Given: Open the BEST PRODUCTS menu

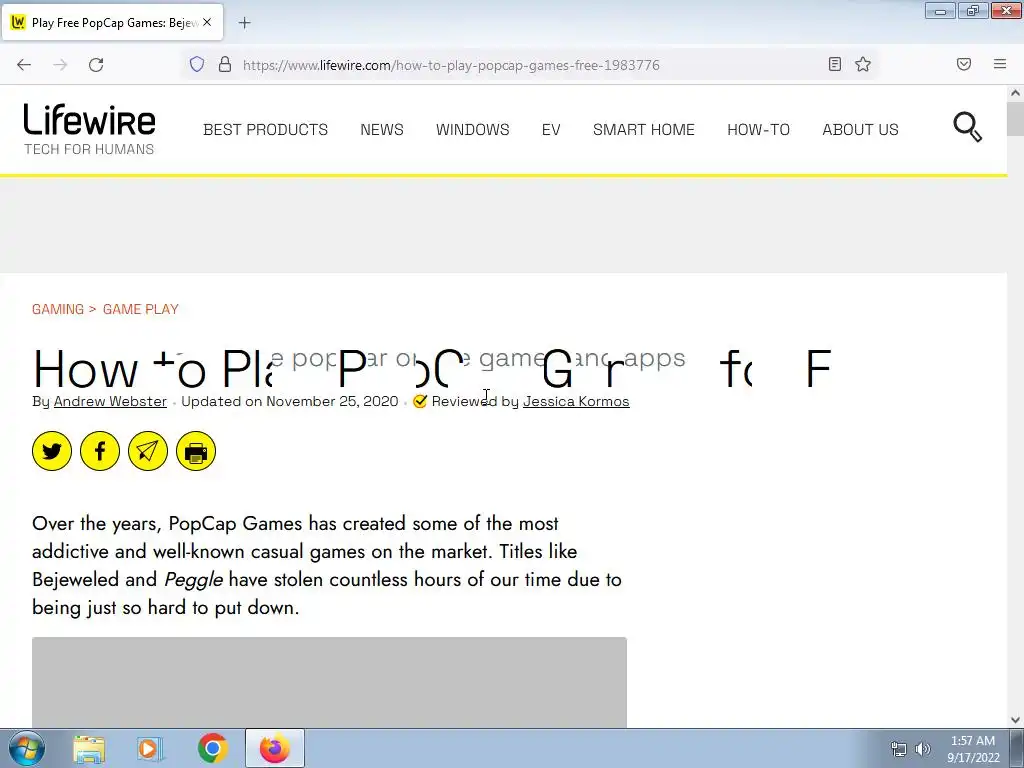Looking at the screenshot, I should tap(265, 130).
